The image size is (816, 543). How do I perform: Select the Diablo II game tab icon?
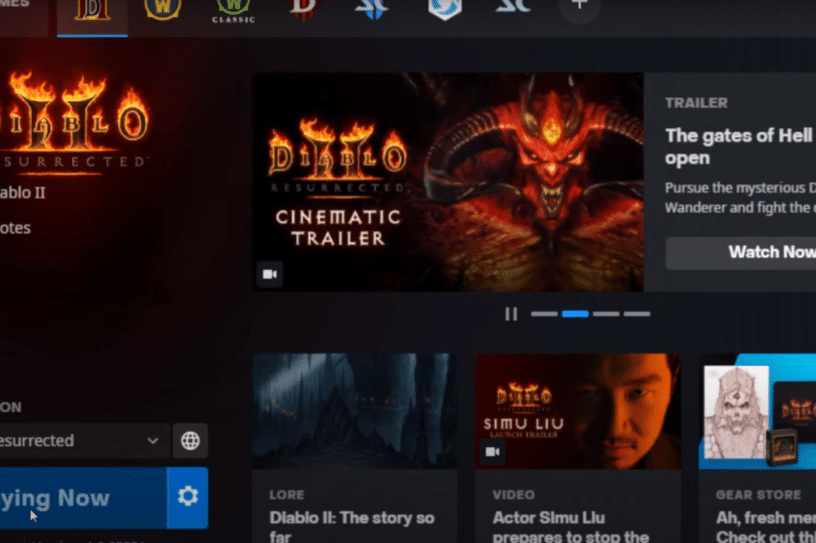pos(92,10)
